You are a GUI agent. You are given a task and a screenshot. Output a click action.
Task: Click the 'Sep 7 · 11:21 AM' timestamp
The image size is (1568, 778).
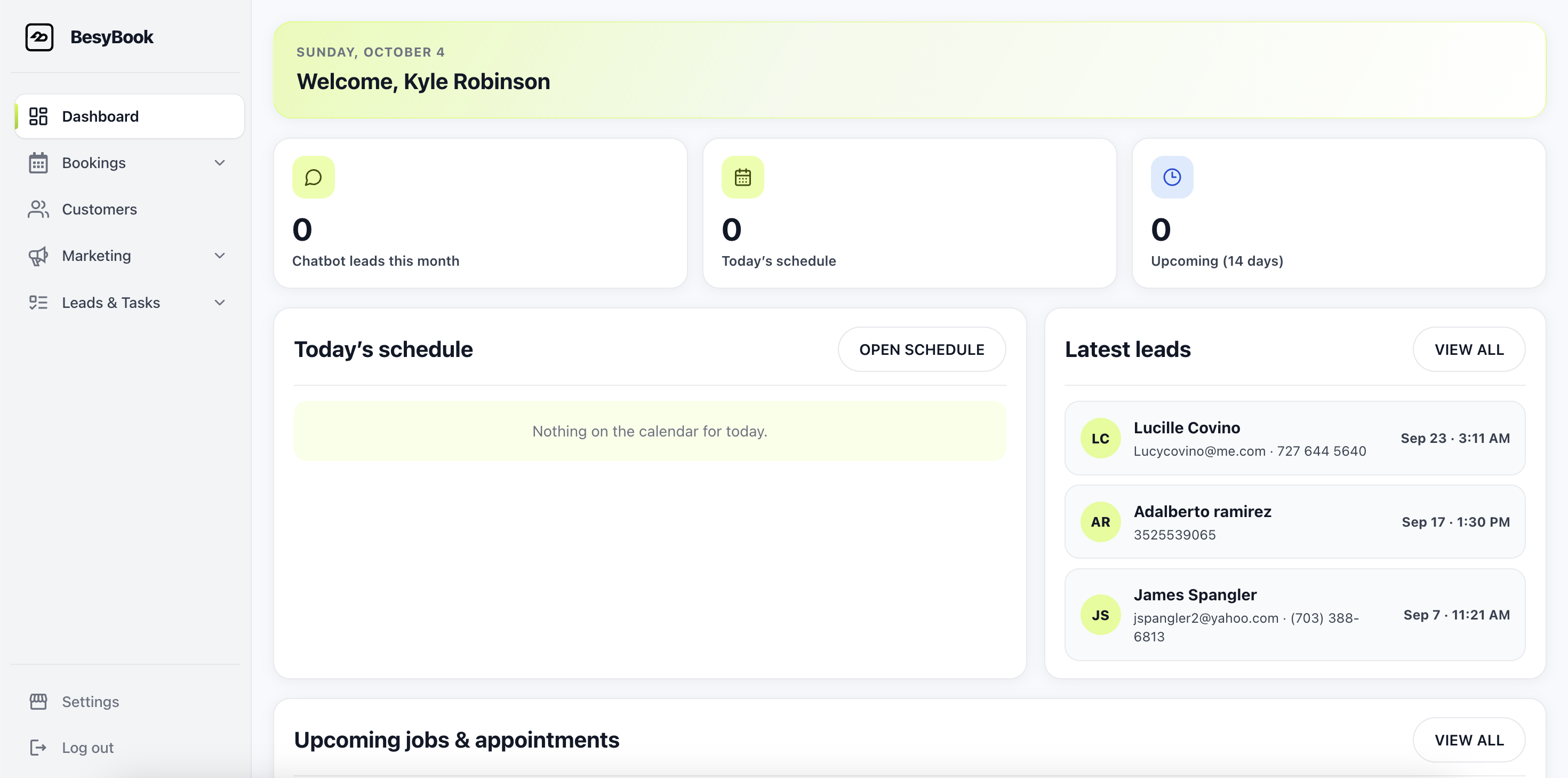tap(1457, 615)
